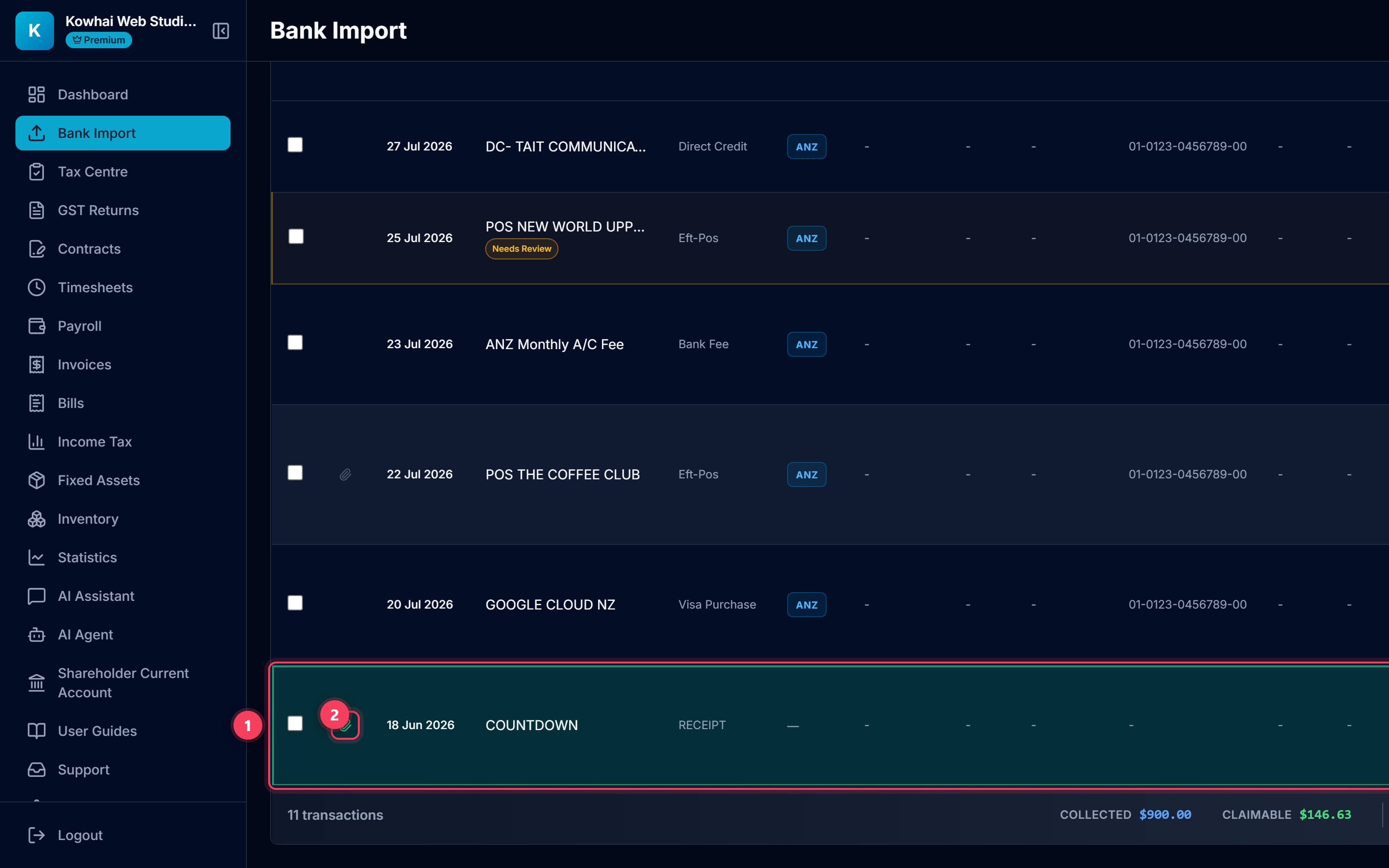Click the Bills receipt icon
This screenshot has height=868, width=1389.
[37, 403]
